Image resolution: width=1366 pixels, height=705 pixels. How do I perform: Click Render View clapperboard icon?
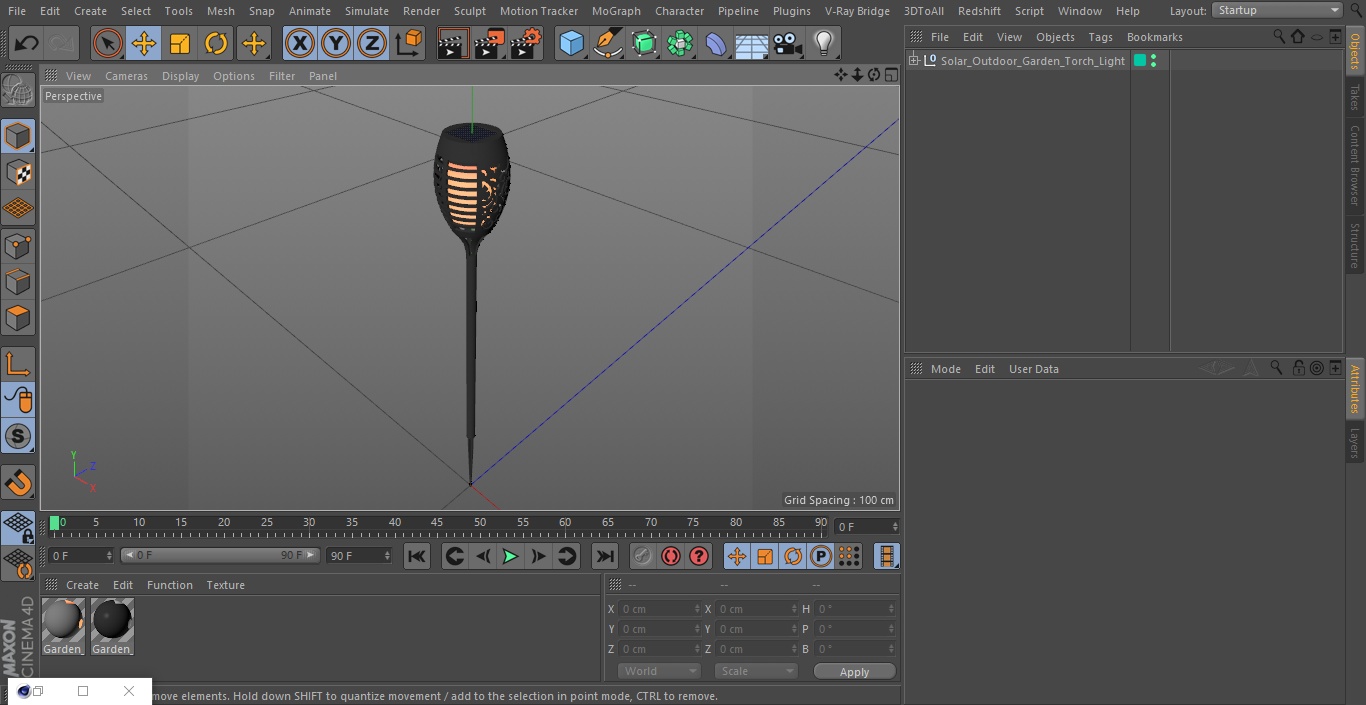click(x=453, y=43)
